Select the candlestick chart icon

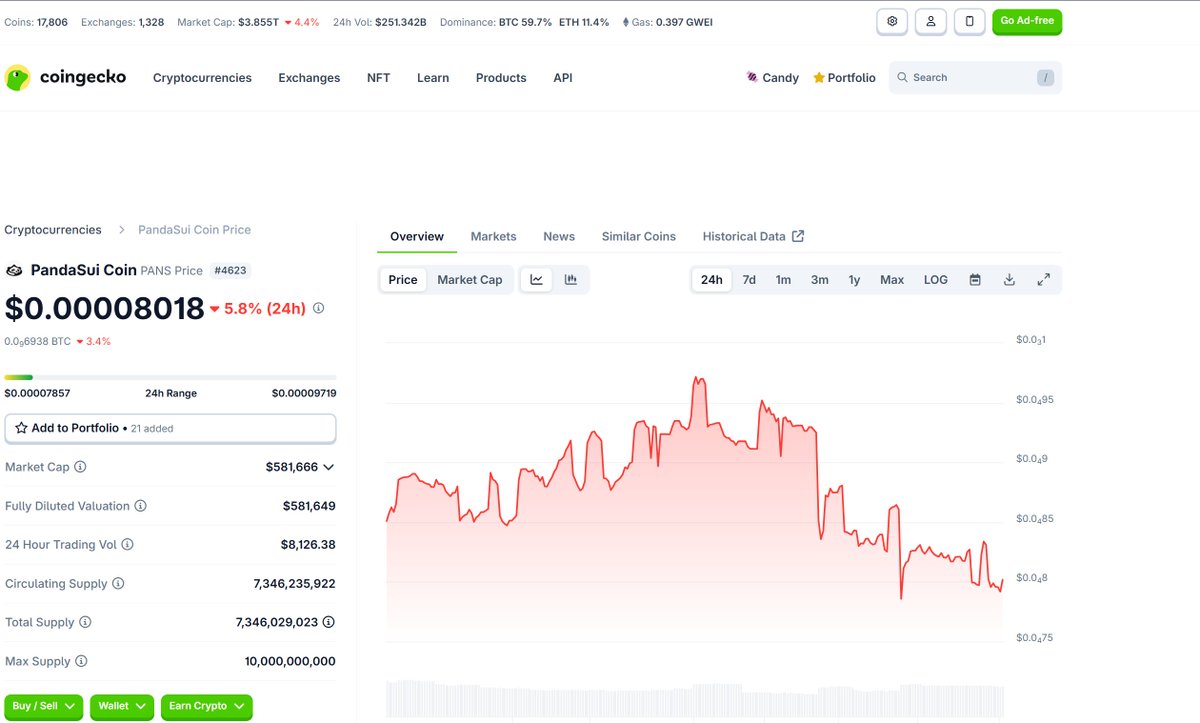(571, 280)
